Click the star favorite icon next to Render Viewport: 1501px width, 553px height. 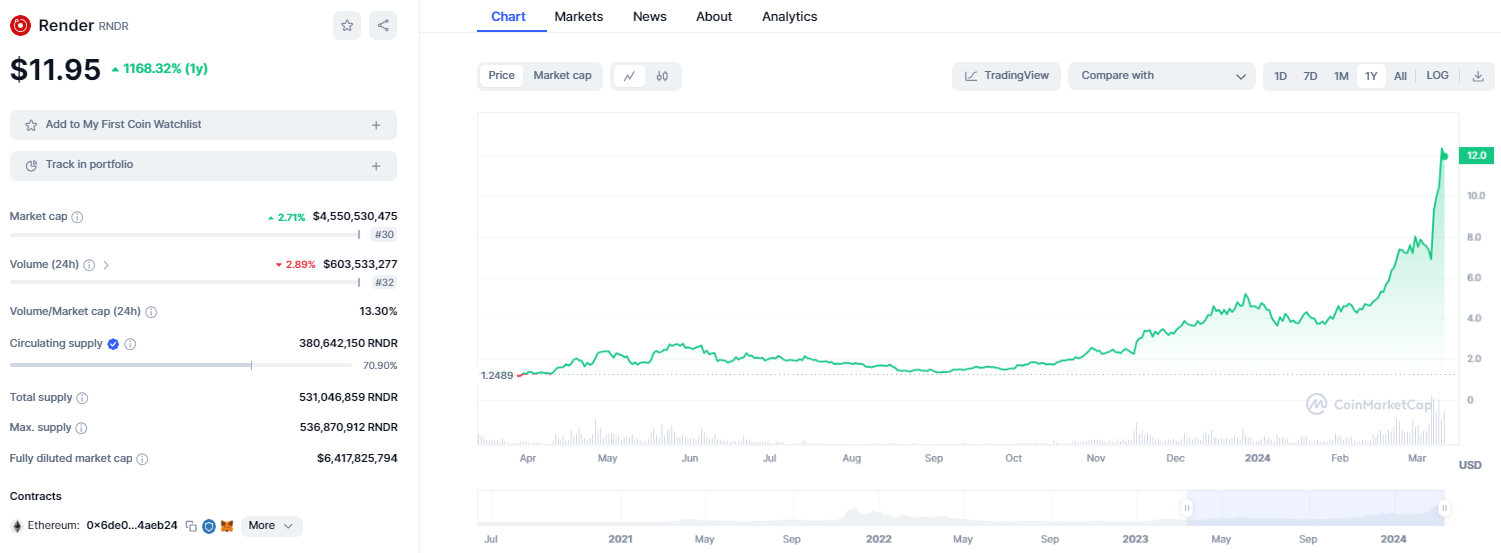[x=347, y=26]
